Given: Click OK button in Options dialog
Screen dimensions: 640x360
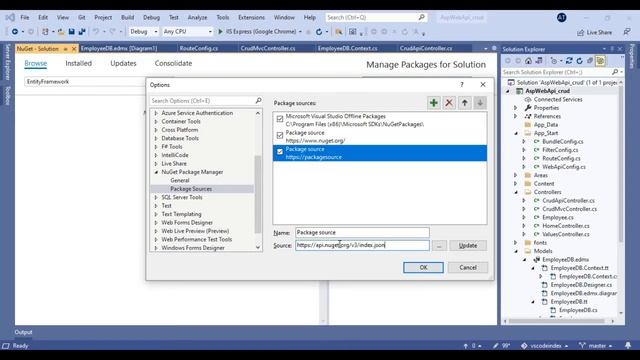Looking at the screenshot, I should [423, 267].
